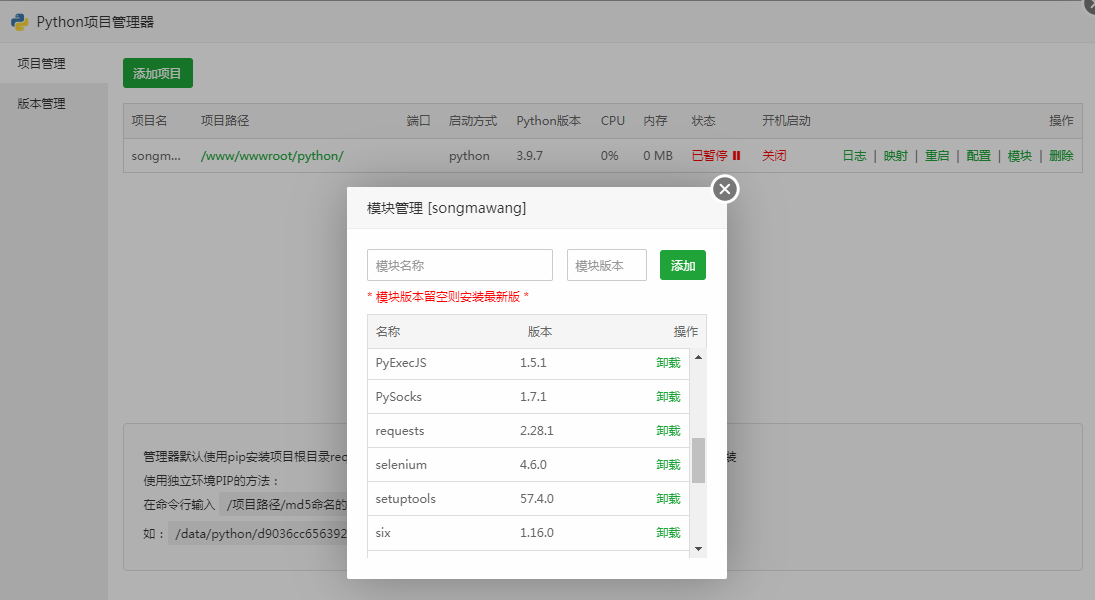The height and width of the screenshot is (600, 1095).
Task: Uninstall the PyExecJS module
Action: coord(668,363)
